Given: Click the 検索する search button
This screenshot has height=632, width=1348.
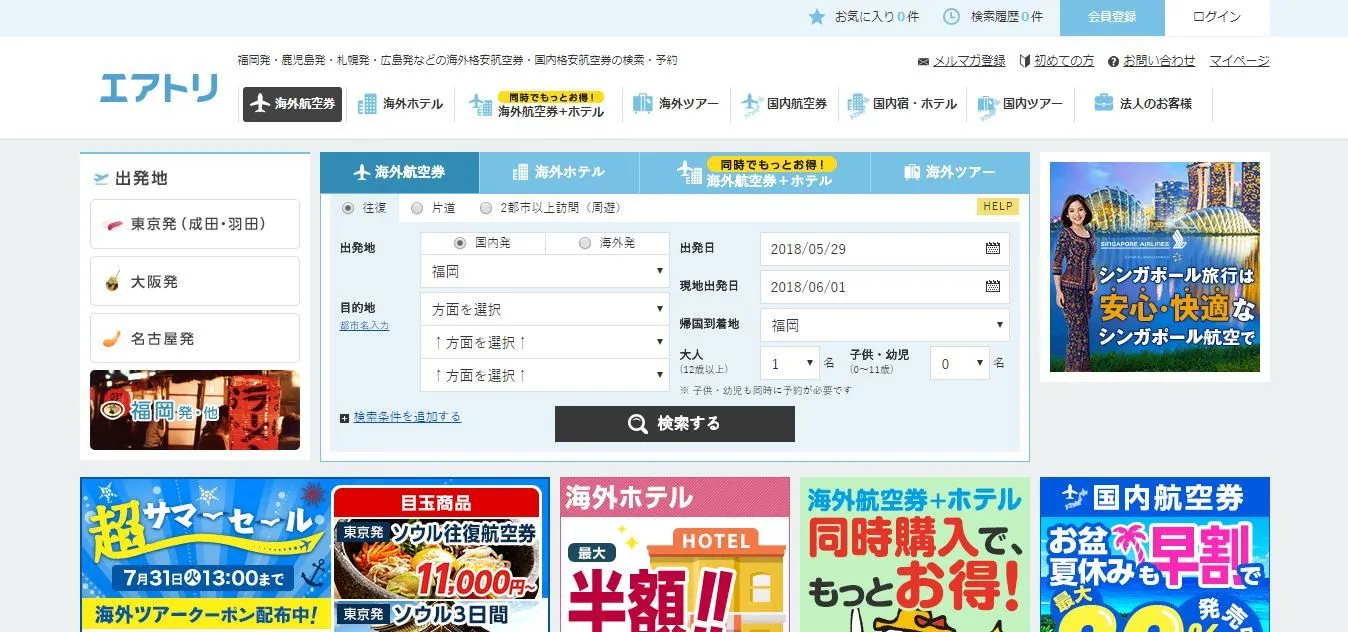Looking at the screenshot, I should tap(675, 424).
